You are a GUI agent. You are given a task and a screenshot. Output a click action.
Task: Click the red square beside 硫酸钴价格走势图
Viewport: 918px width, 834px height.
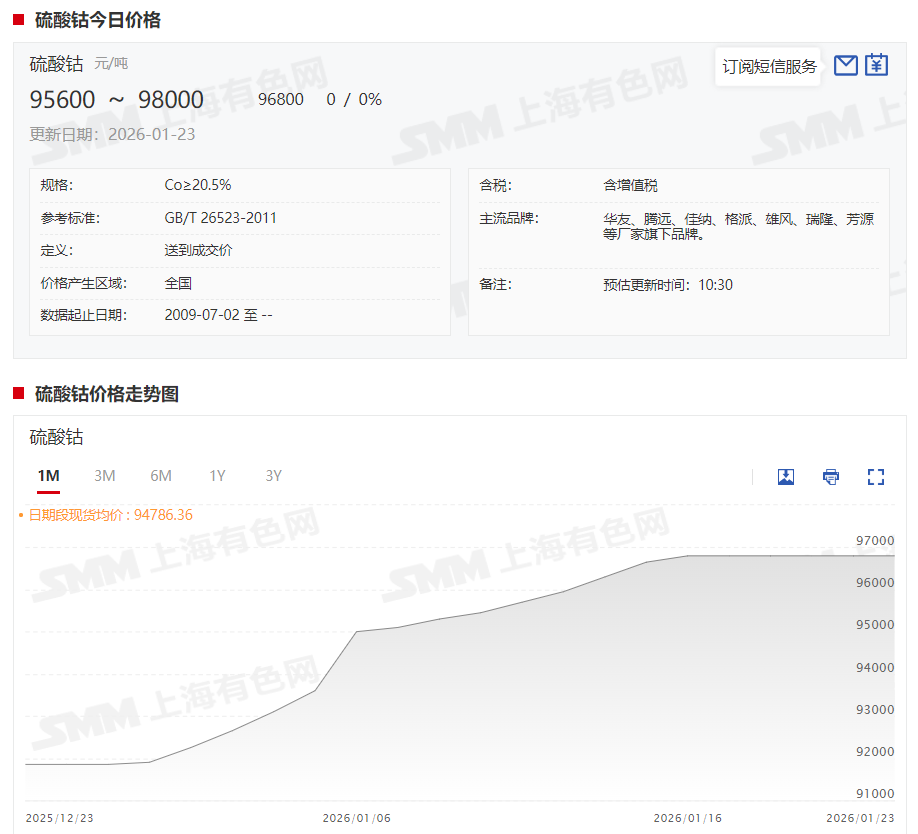pyautogui.click(x=19, y=394)
